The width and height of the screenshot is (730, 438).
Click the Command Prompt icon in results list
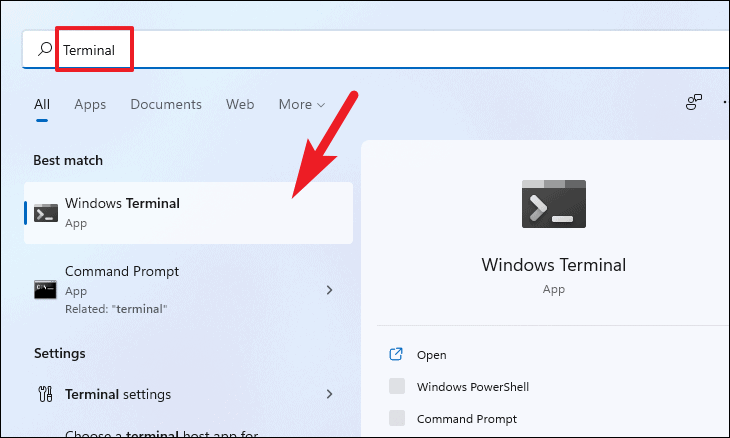(45, 290)
